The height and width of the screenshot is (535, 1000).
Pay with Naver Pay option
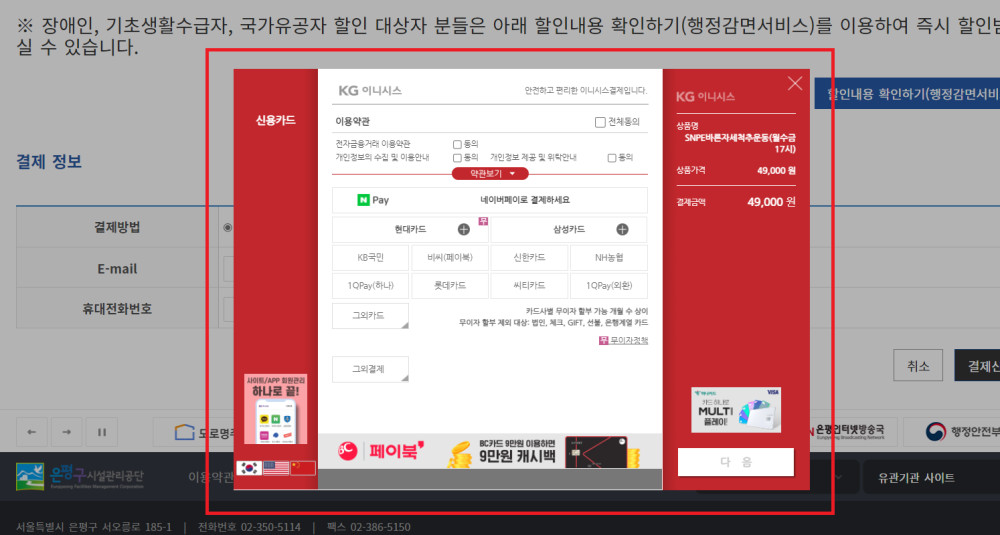tap(490, 200)
